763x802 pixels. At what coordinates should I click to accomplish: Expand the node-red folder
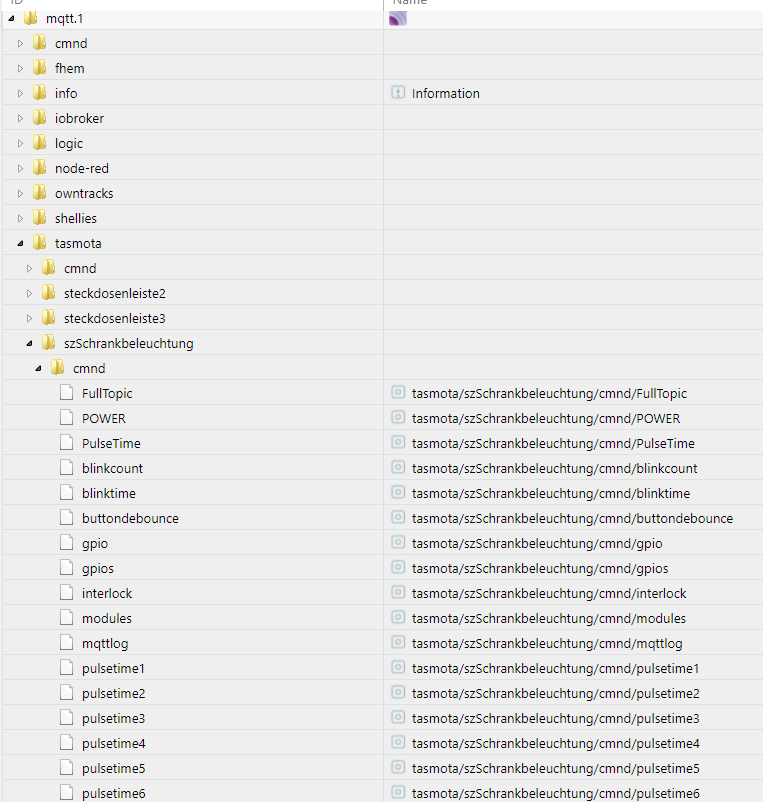(x=20, y=168)
